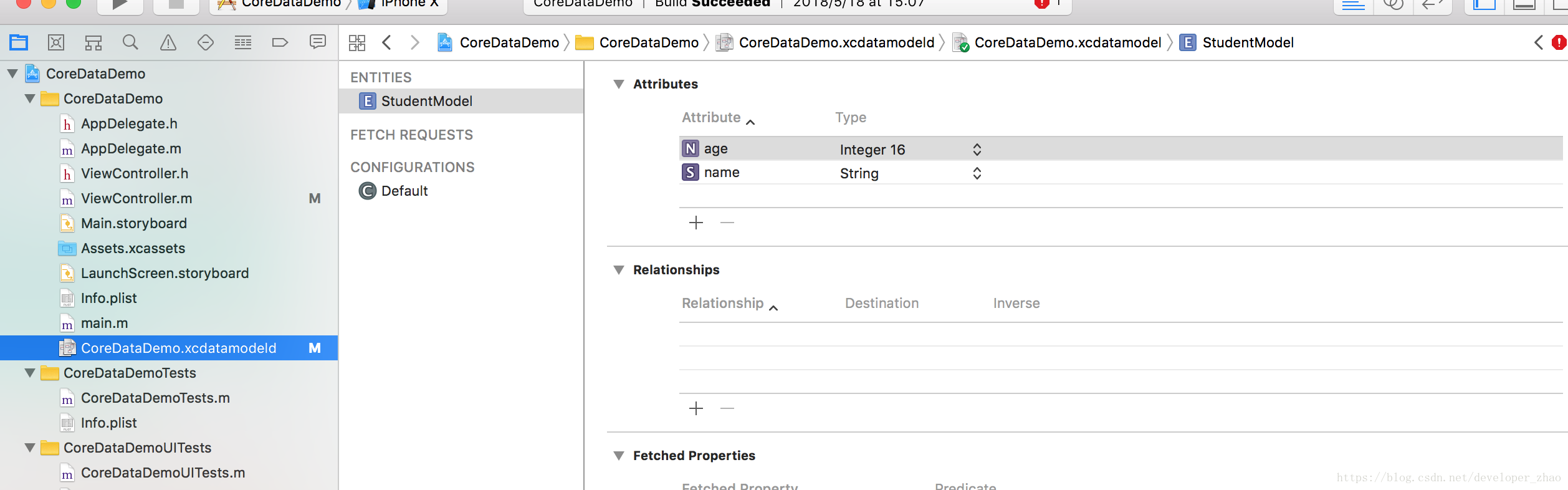This screenshot has height=490, width=1568.
Task: Add a new attribute with plus button
Action: [x=696, y=223]
